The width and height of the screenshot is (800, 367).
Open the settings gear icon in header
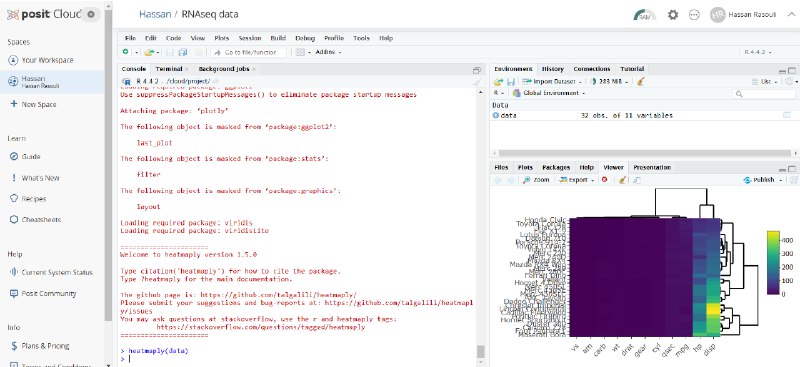point(673,15)
